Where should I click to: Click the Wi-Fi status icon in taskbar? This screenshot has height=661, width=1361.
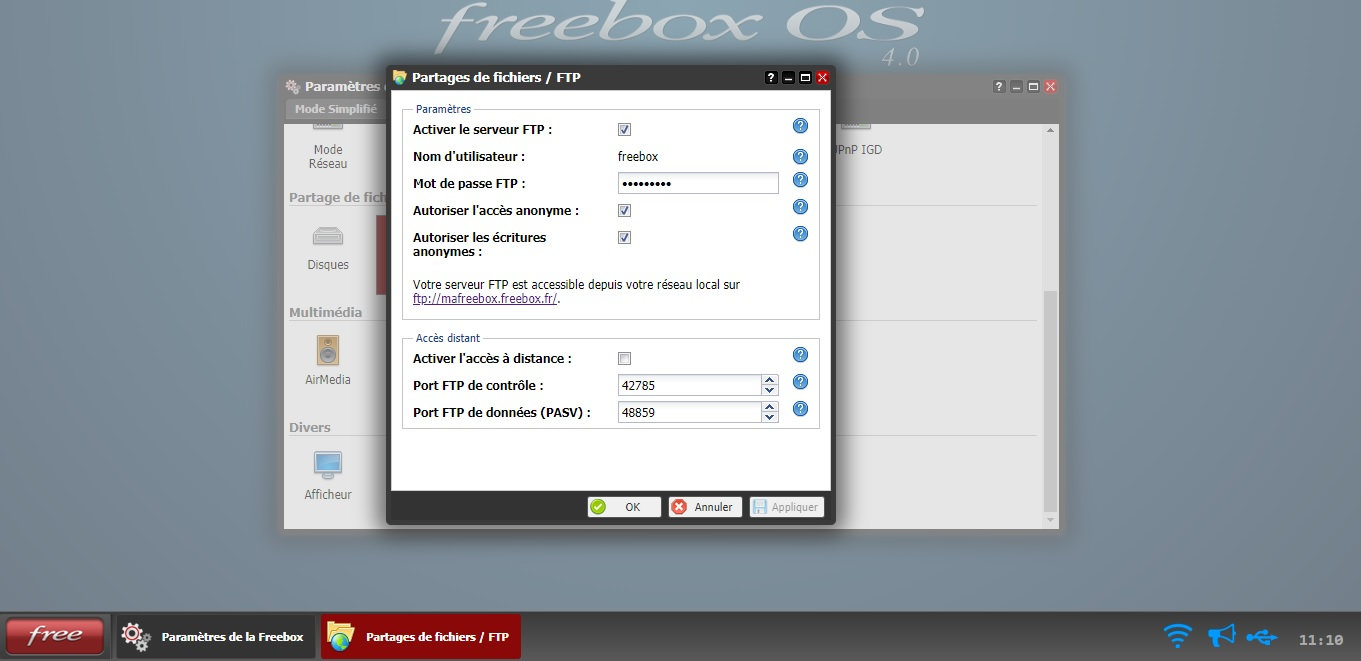pos(1178,635)
